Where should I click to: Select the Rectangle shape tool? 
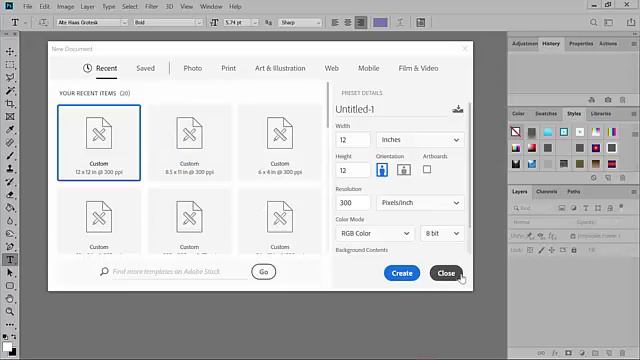pyautogui.click(x=10, y=286)
